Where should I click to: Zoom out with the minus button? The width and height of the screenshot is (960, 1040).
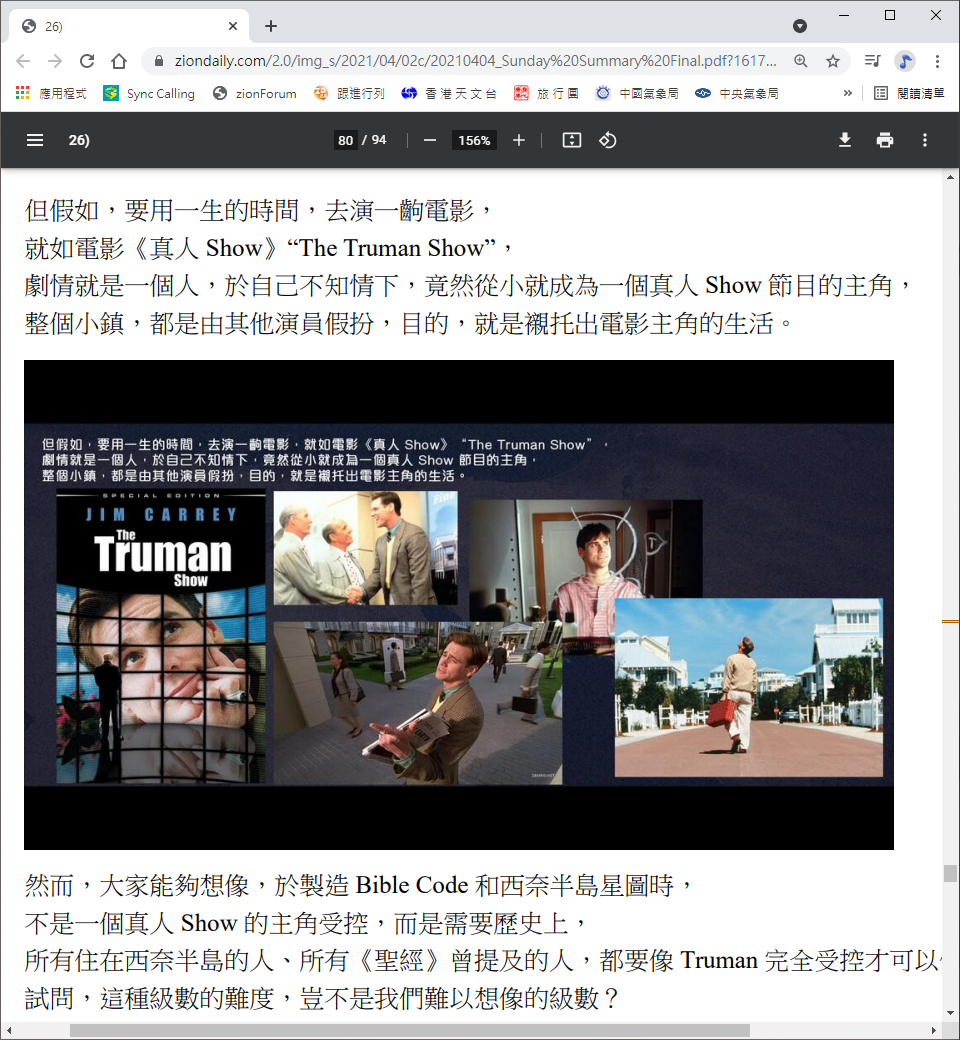pyautogui.click(x=430, y=140)
